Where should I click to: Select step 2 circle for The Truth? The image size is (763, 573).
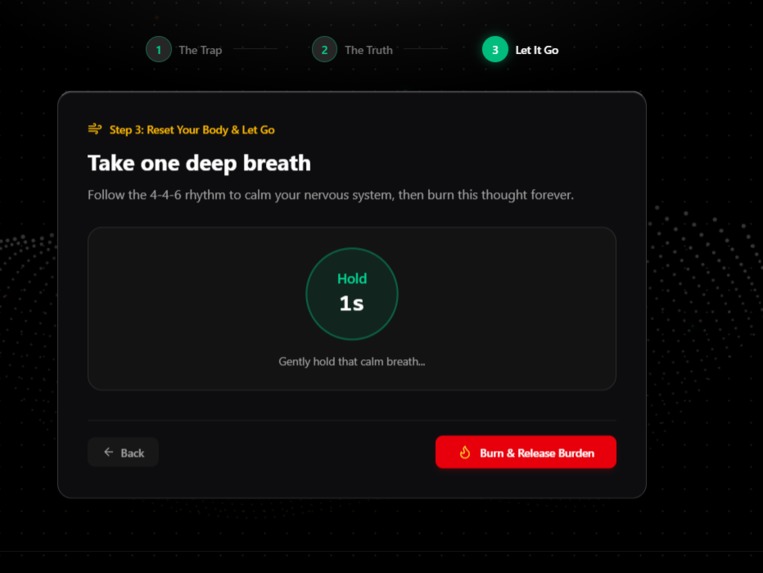point(325,50)
